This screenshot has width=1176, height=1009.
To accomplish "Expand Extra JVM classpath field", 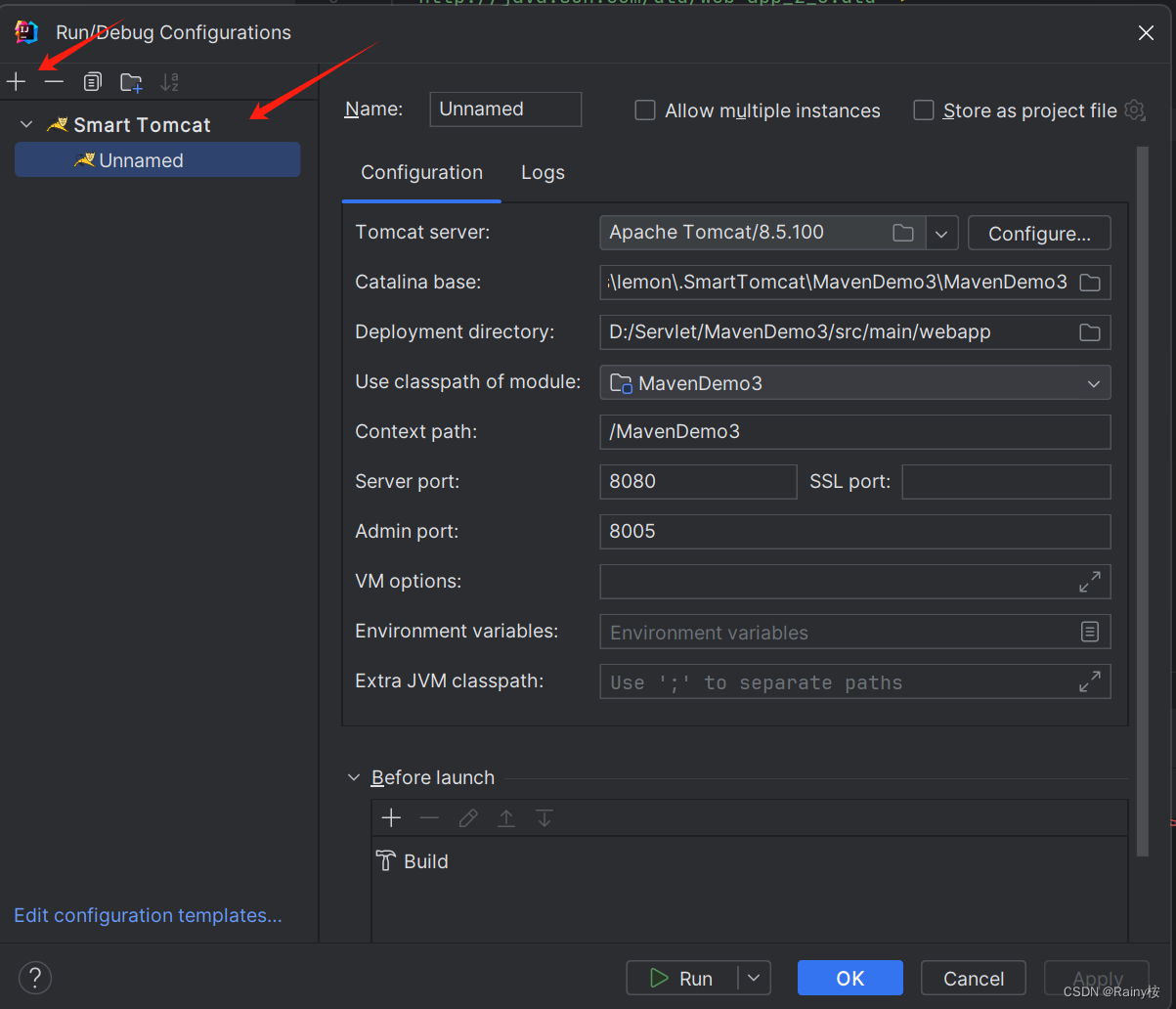I will (x=1090, y=681).
